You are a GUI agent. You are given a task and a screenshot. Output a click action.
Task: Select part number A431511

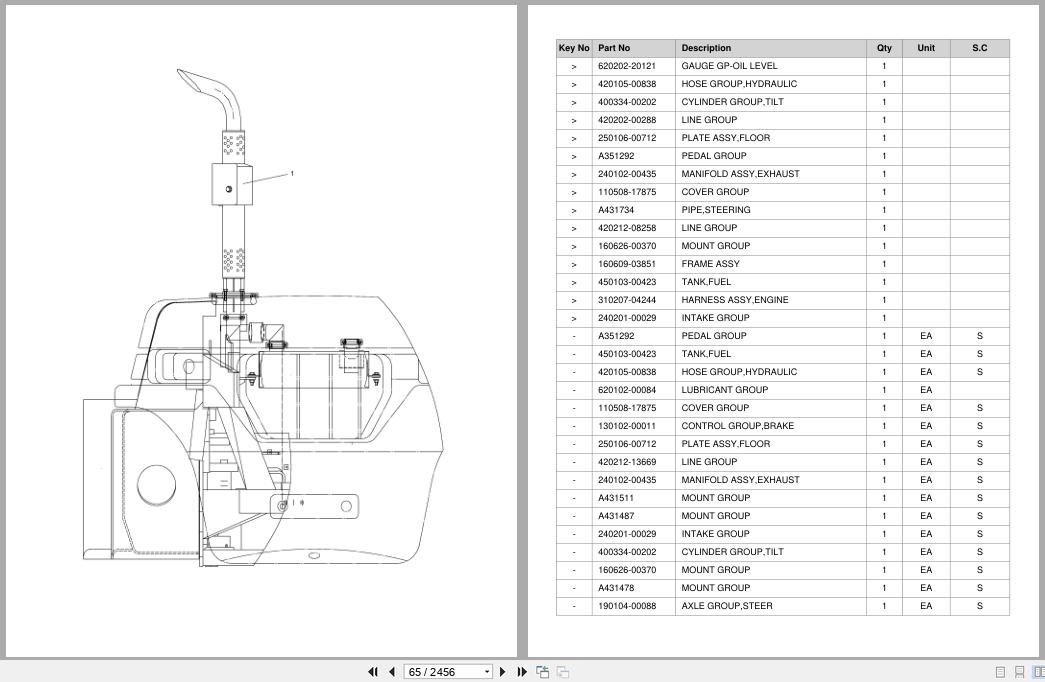[616, 498]
